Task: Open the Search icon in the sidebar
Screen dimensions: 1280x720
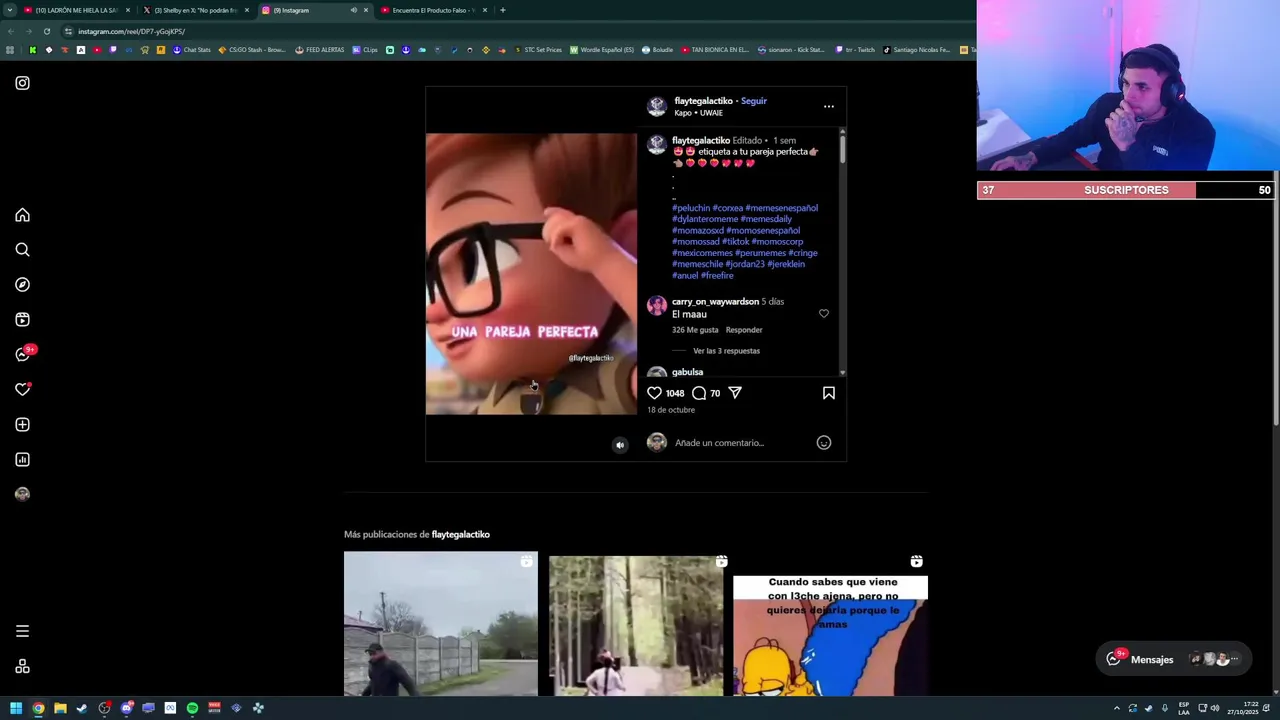Action: [x=22, y=250]
